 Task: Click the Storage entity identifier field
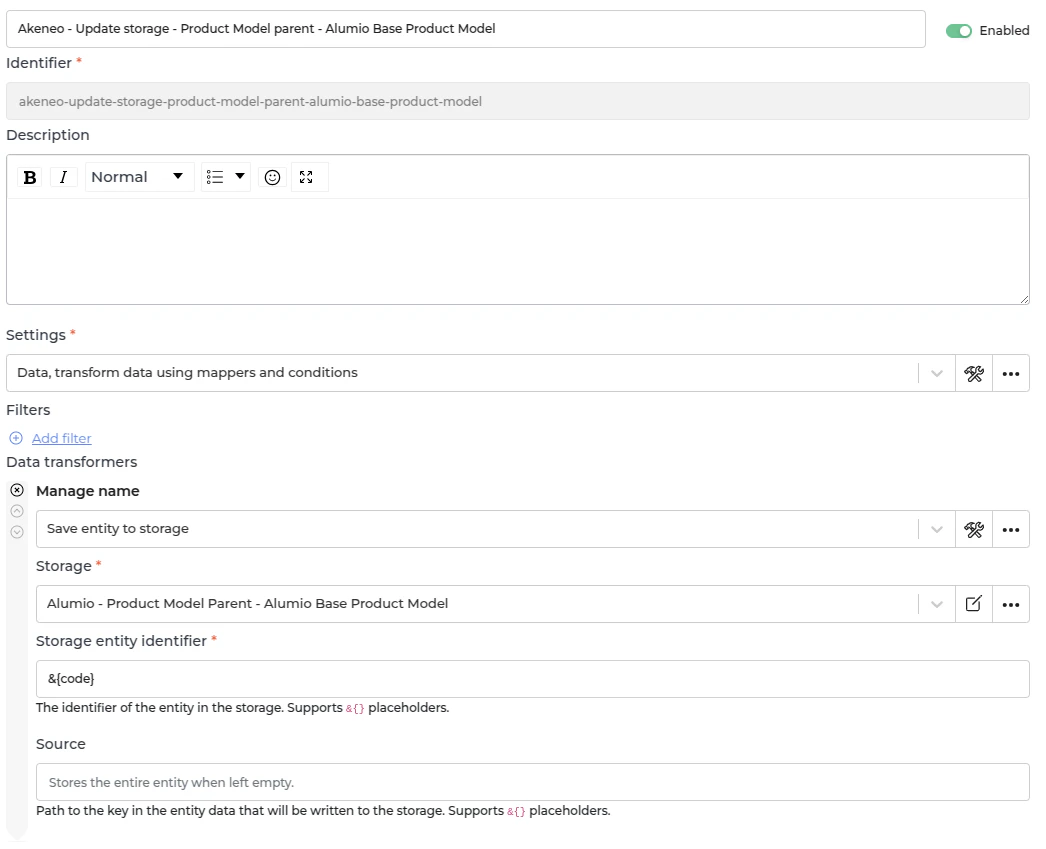click(x=532, y=679)
